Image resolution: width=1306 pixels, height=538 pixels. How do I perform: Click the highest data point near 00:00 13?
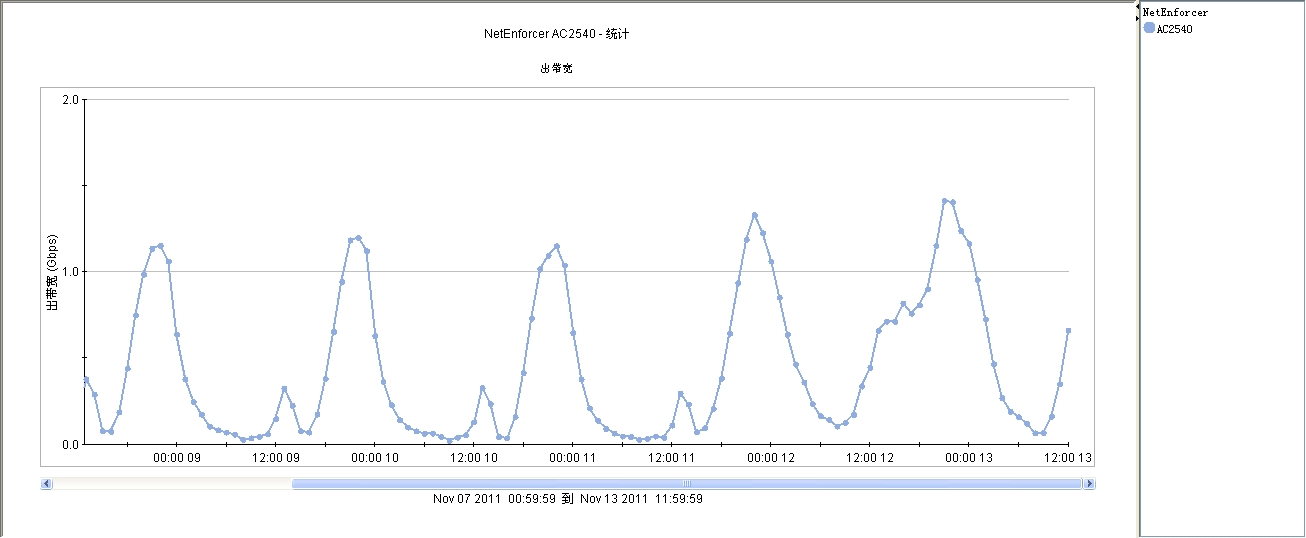coord(944,201)
